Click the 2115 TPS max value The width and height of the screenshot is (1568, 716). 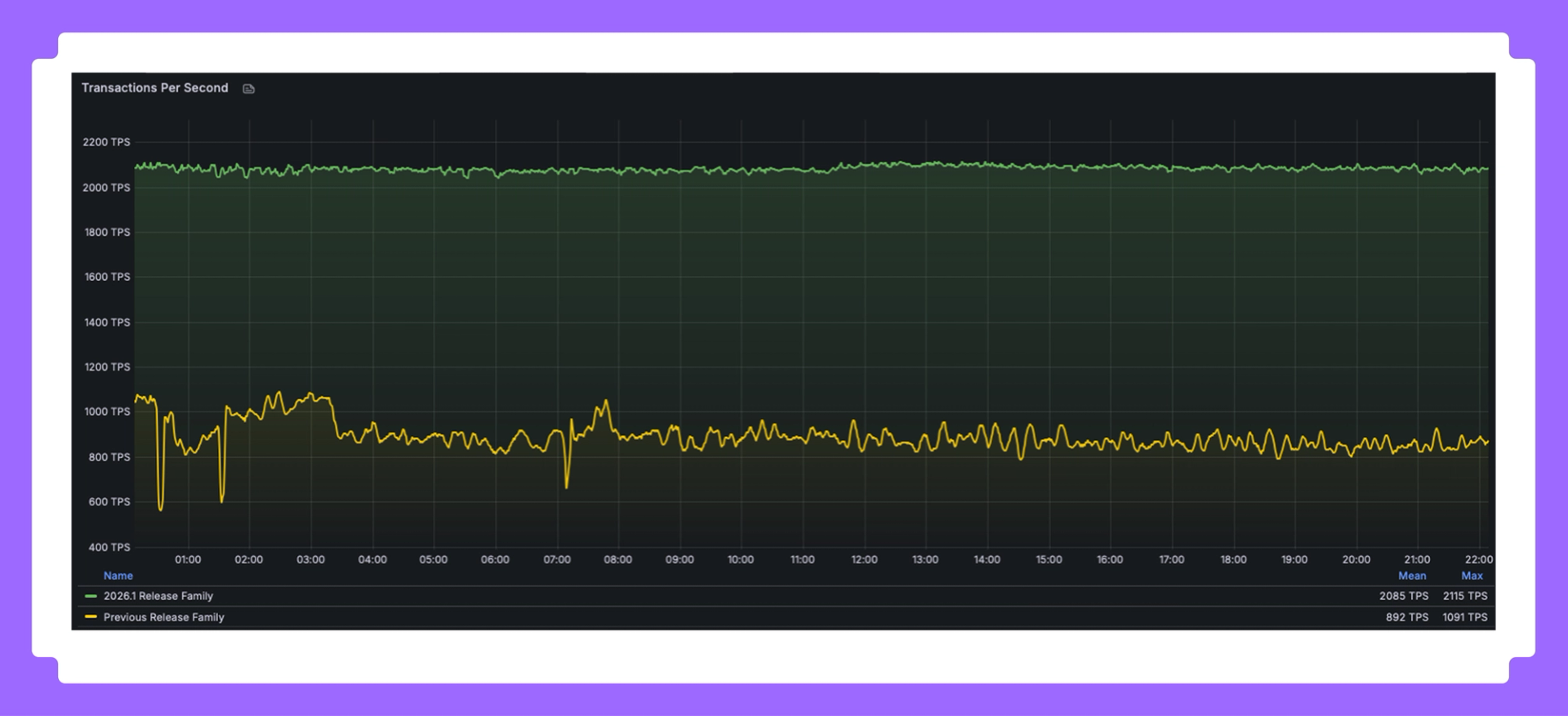1465,596
